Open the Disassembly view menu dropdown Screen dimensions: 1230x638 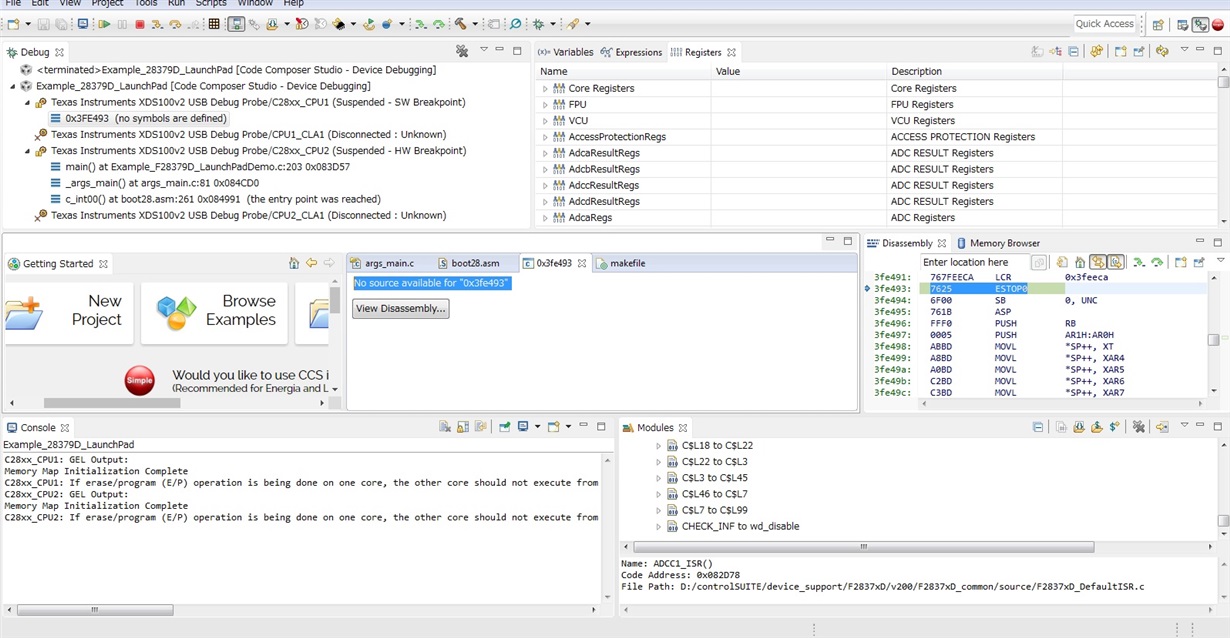click(1220, 260)
